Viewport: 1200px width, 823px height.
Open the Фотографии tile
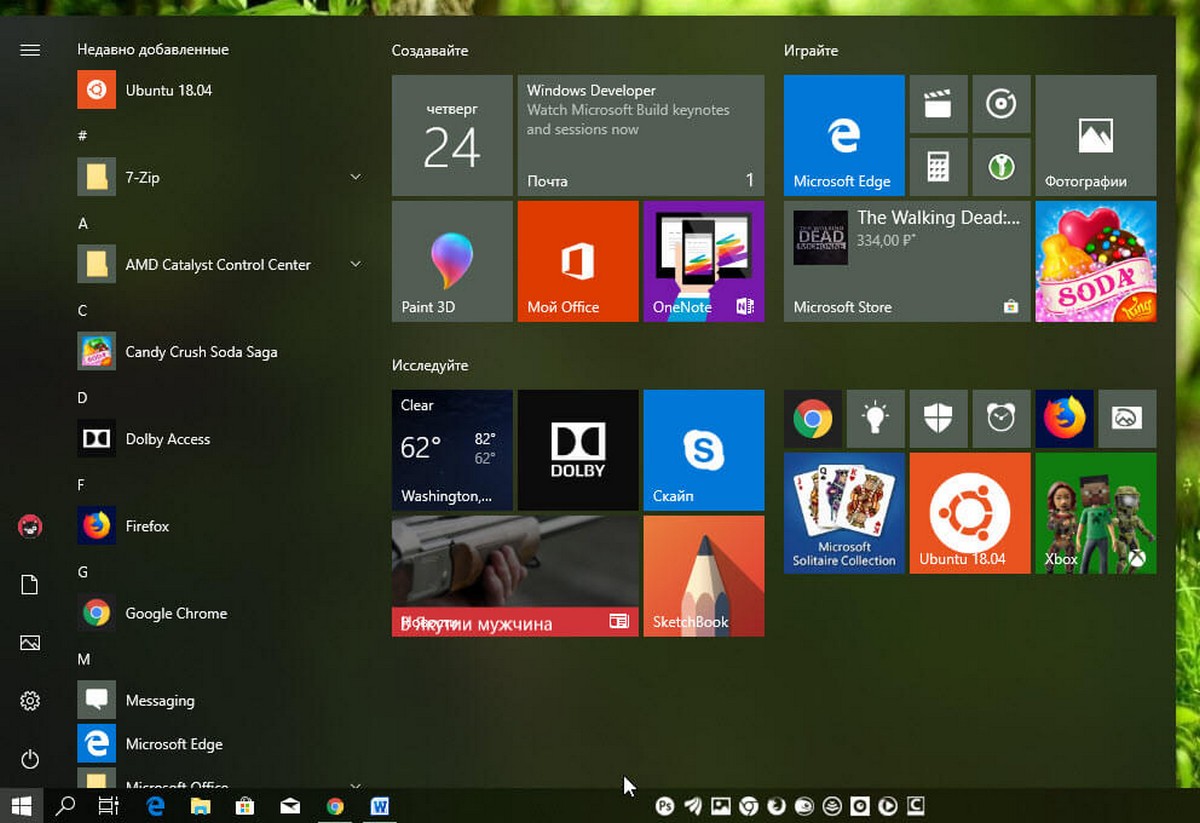tap(1096, 135)
